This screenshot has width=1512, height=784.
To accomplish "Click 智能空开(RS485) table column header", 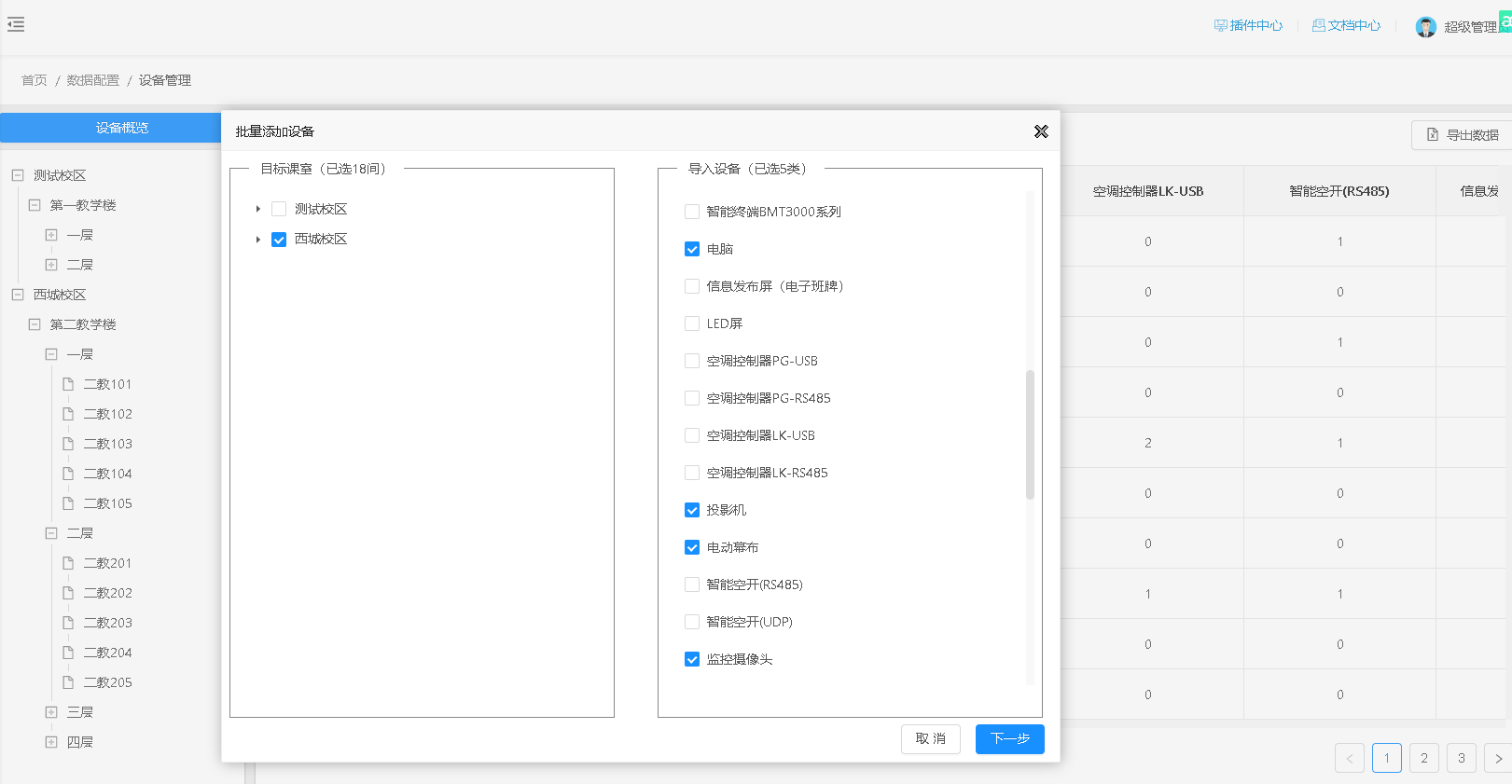I will tap(1339, 191).
